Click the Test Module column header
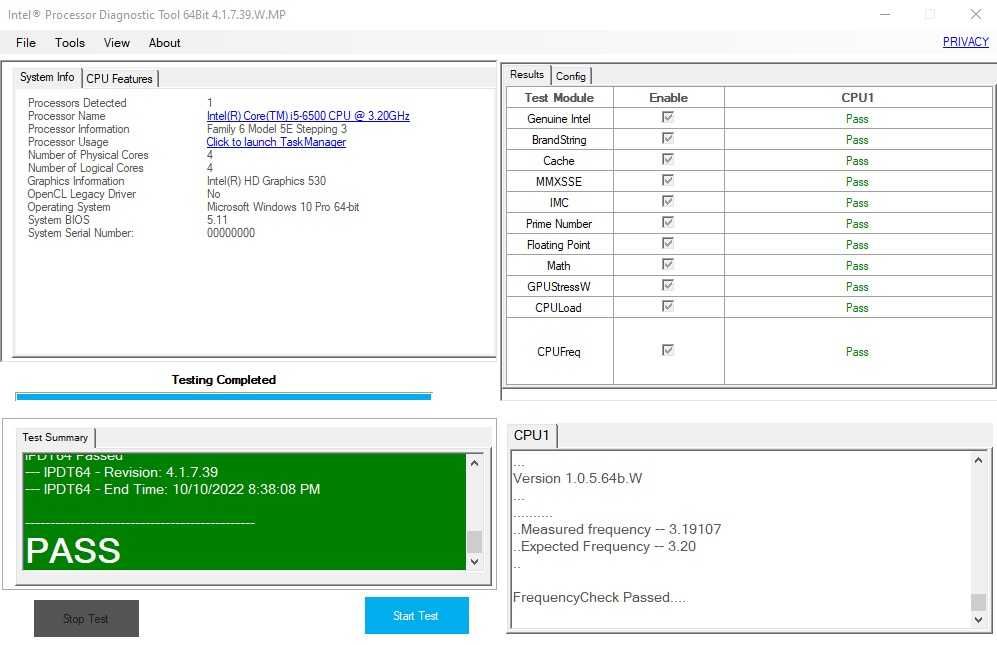 pyautogui.click(x=560, y=97)
